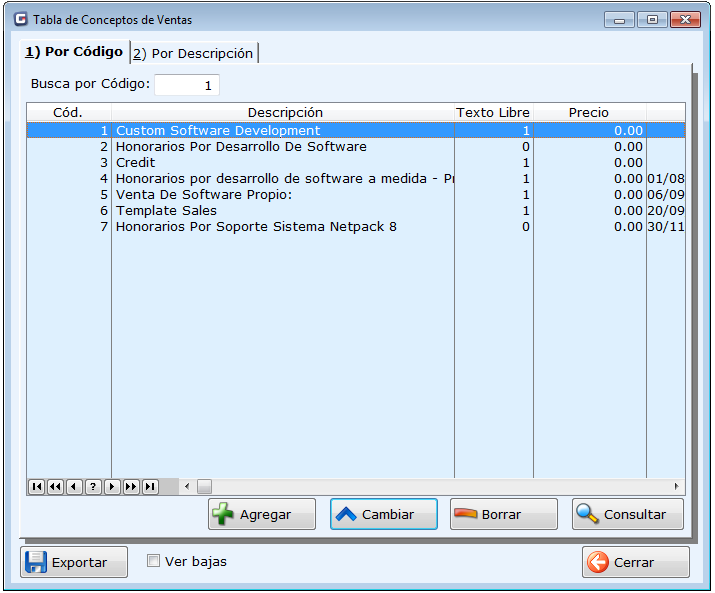Select the Por Código tab

(x=75, y=52)
